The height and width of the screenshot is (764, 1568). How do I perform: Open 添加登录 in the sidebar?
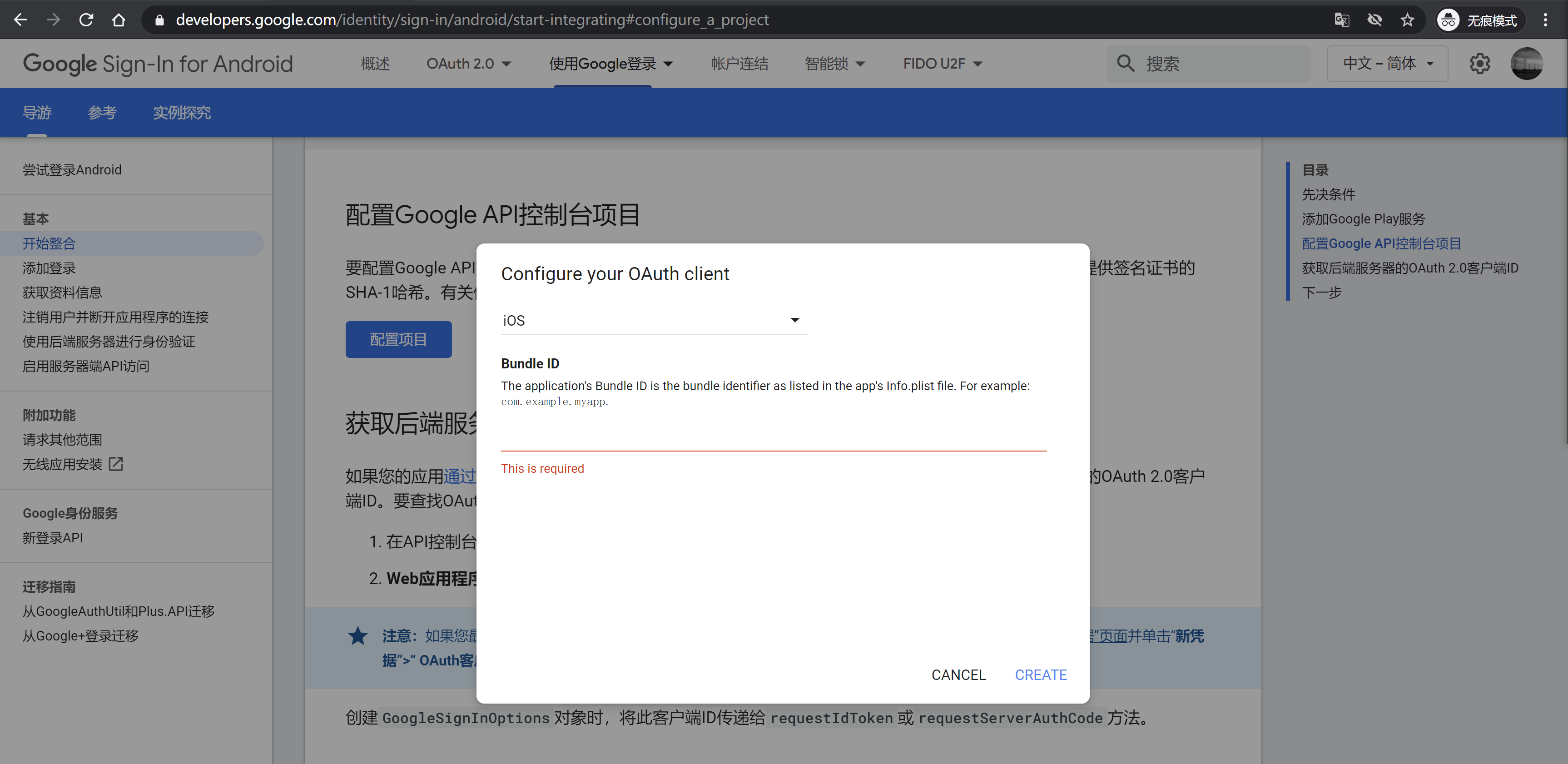point(49,268)
